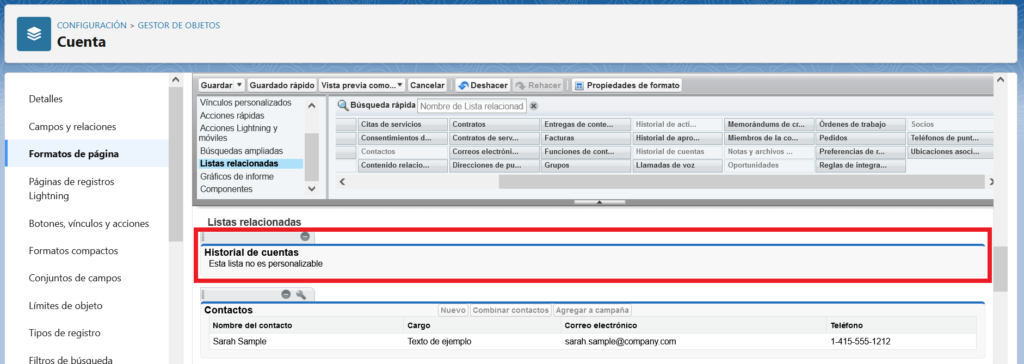Select Correos electróni... palette item
This screenshot has height=364, width=1024.
click(x=494, y=152)
